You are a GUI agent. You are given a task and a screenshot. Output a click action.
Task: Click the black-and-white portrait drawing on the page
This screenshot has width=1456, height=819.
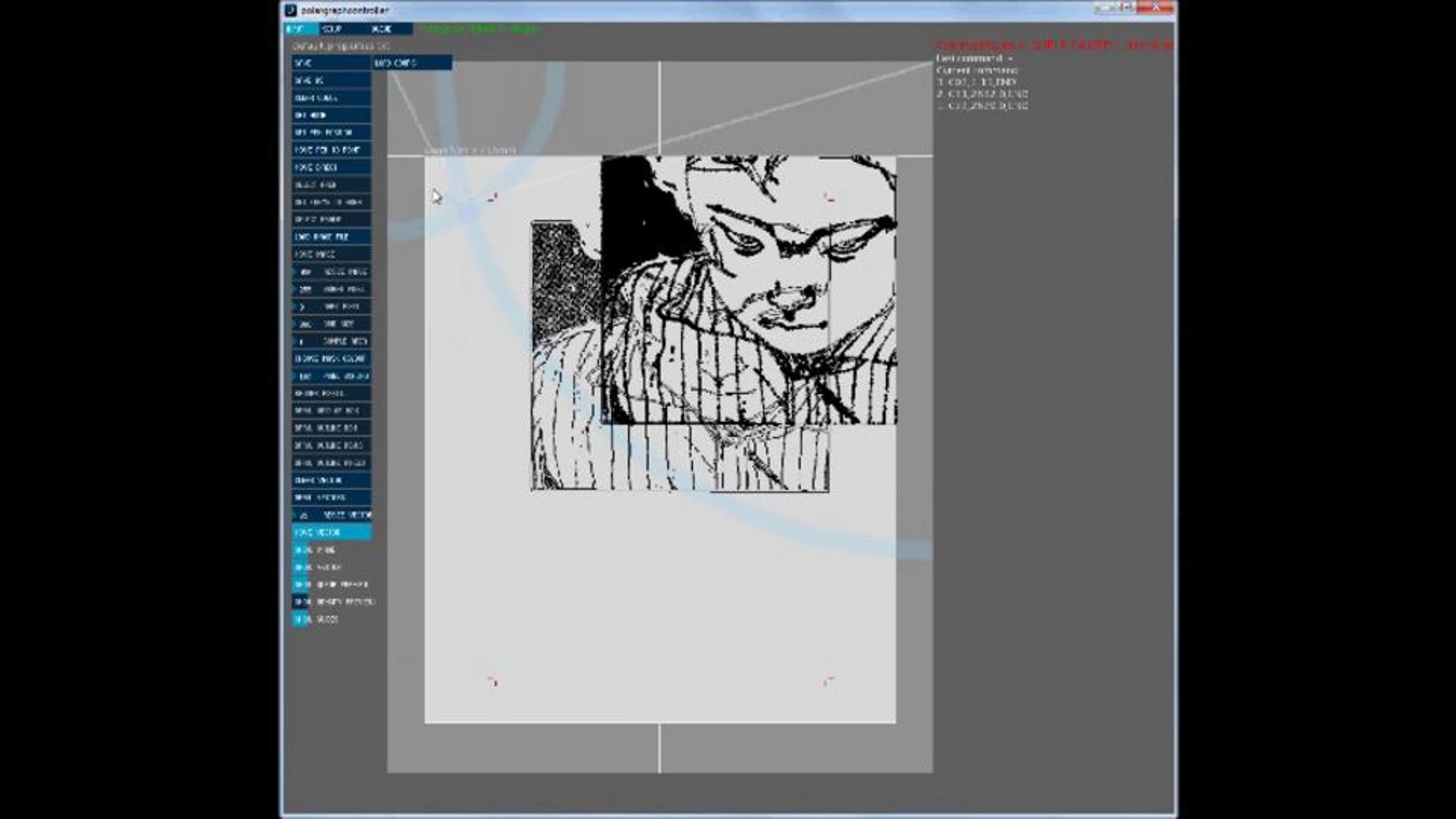[714, 323]
